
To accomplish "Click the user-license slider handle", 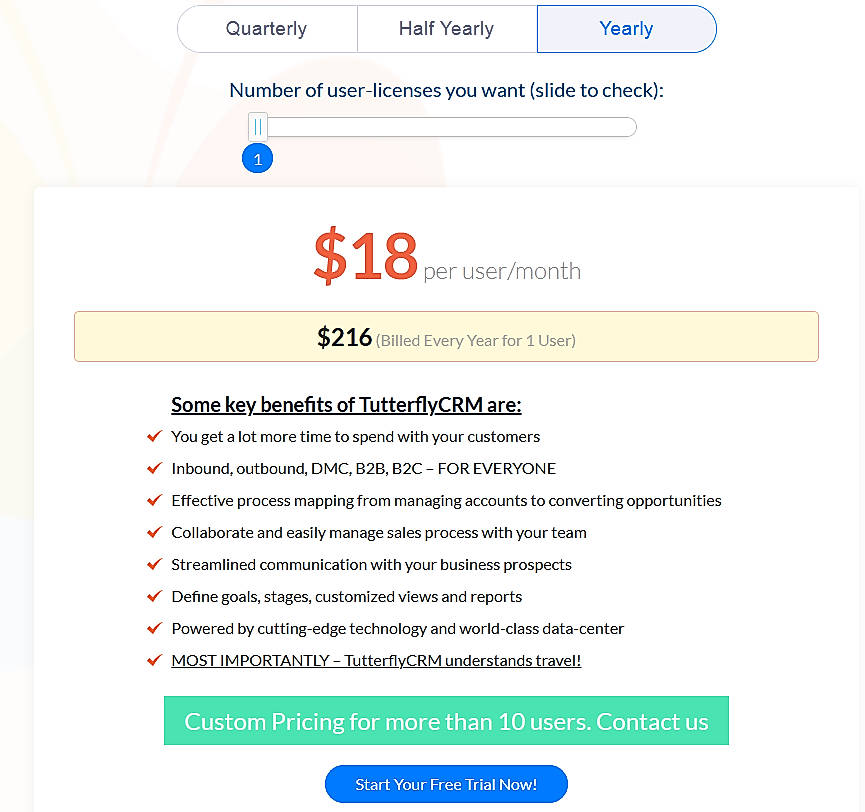I will [x=258, y=126].
